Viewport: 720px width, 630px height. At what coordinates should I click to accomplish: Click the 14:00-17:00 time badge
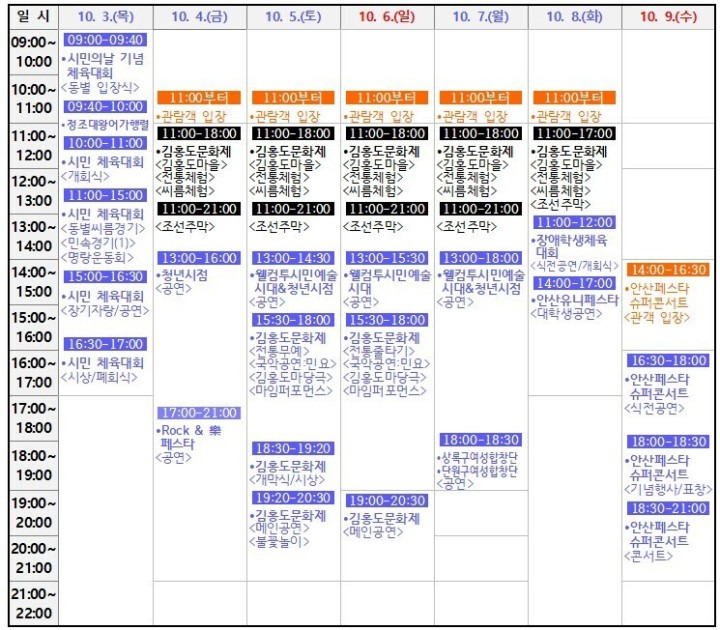pos(574,283)
